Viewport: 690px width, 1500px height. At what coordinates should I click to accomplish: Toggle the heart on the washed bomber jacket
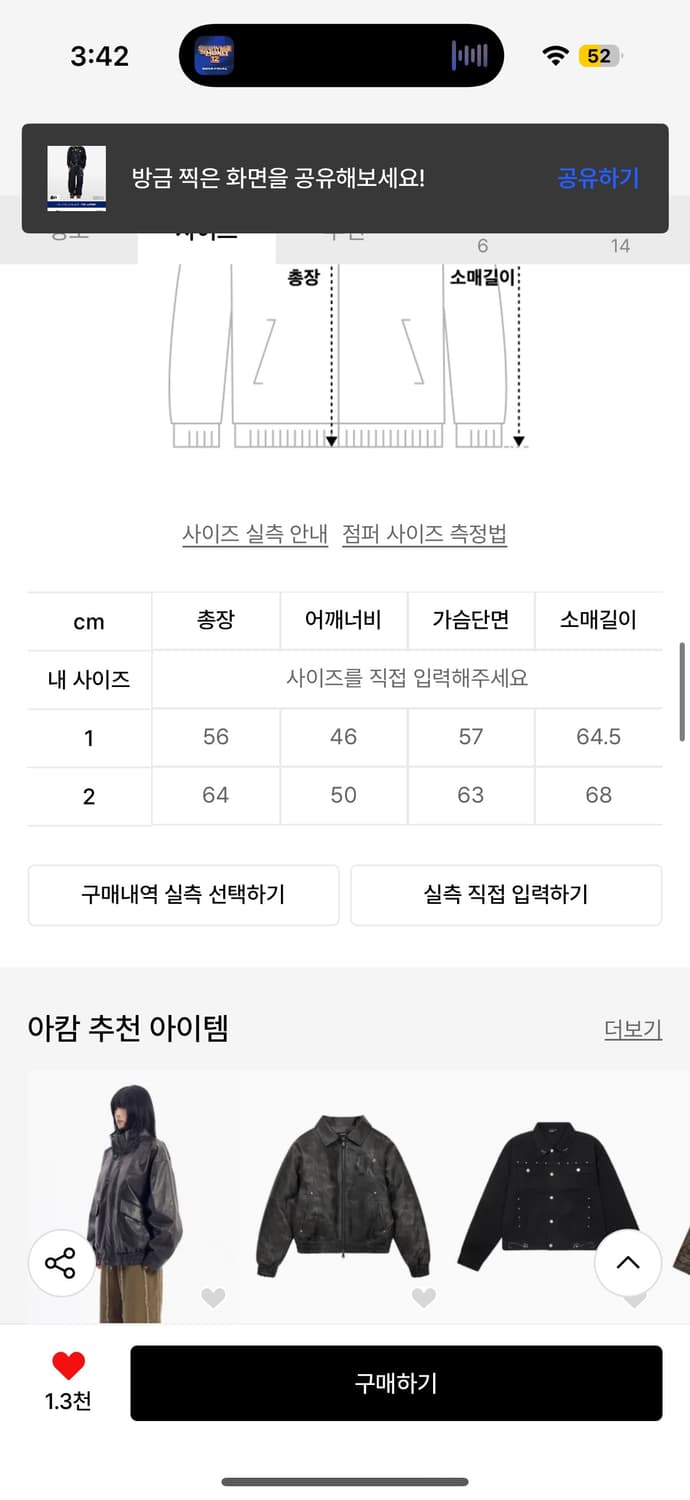[420, 1298]
